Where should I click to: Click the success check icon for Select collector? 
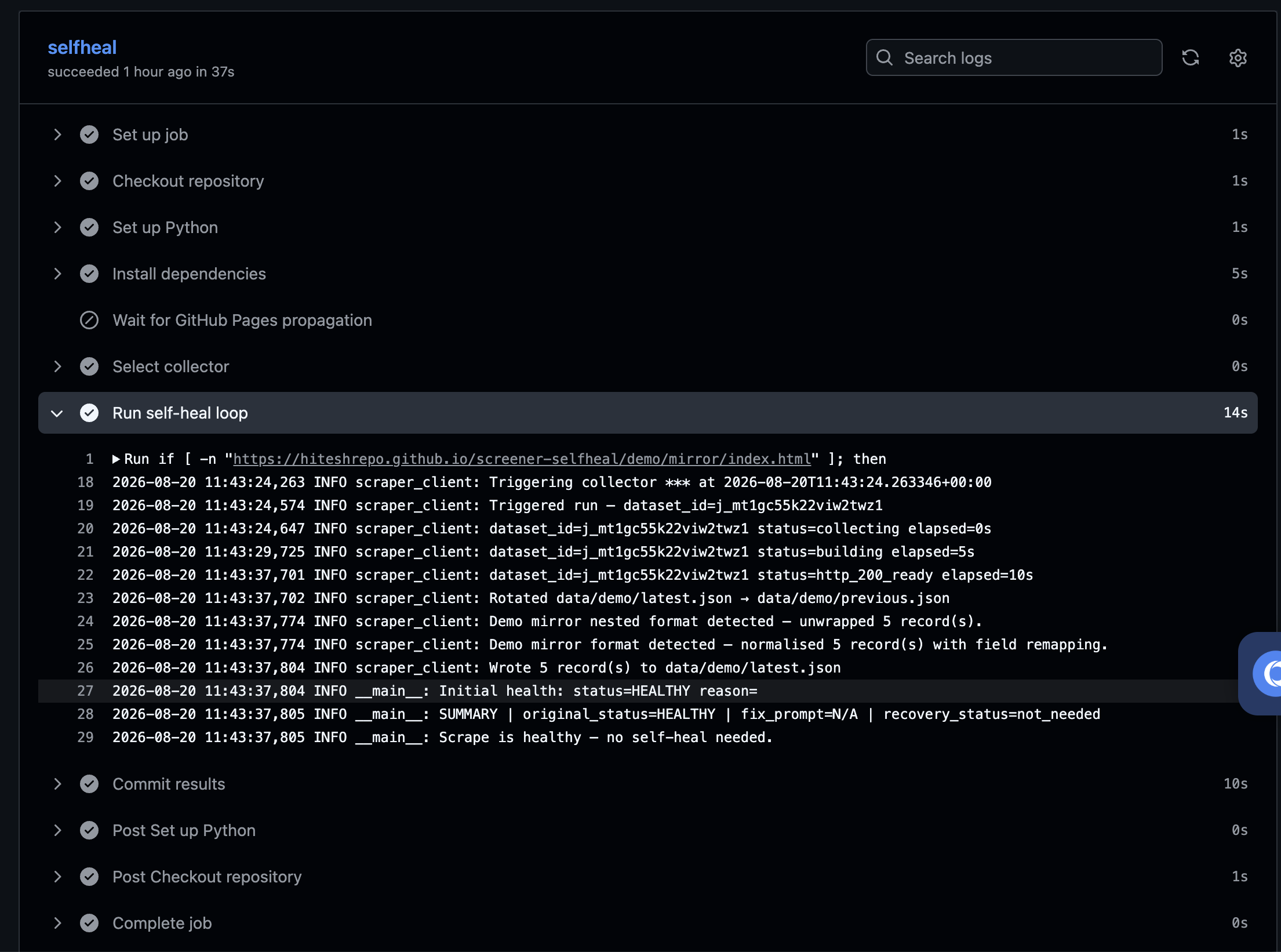[89, 366]
